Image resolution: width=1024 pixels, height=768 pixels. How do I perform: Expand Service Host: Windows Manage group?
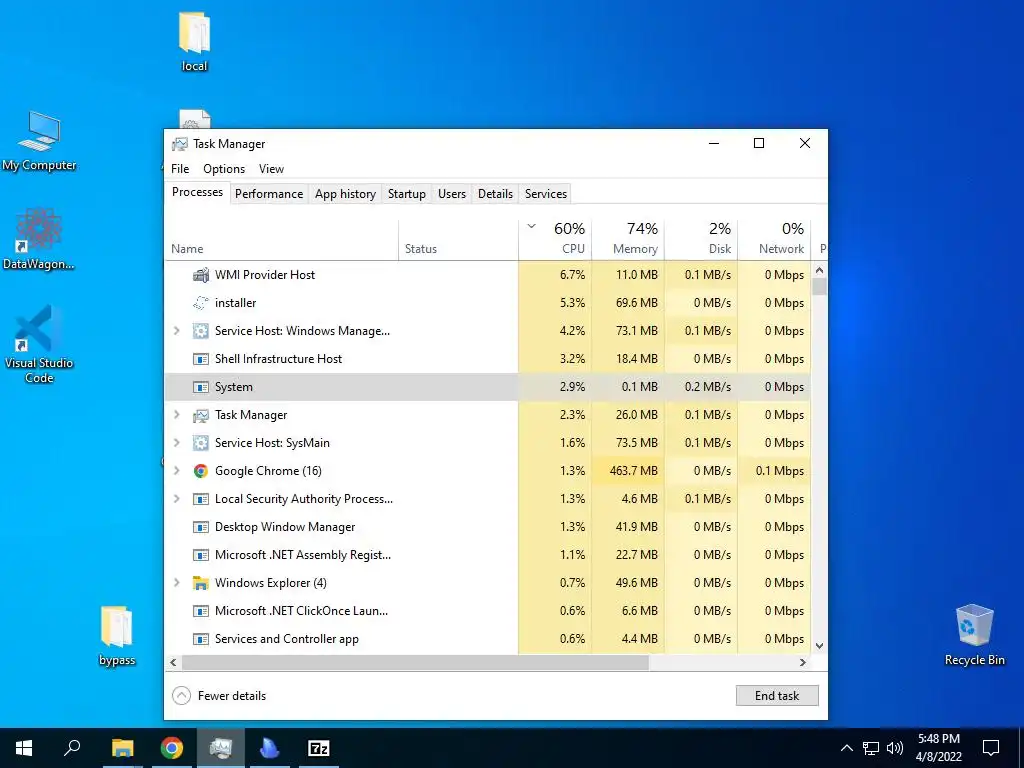(x=176, y=331)
